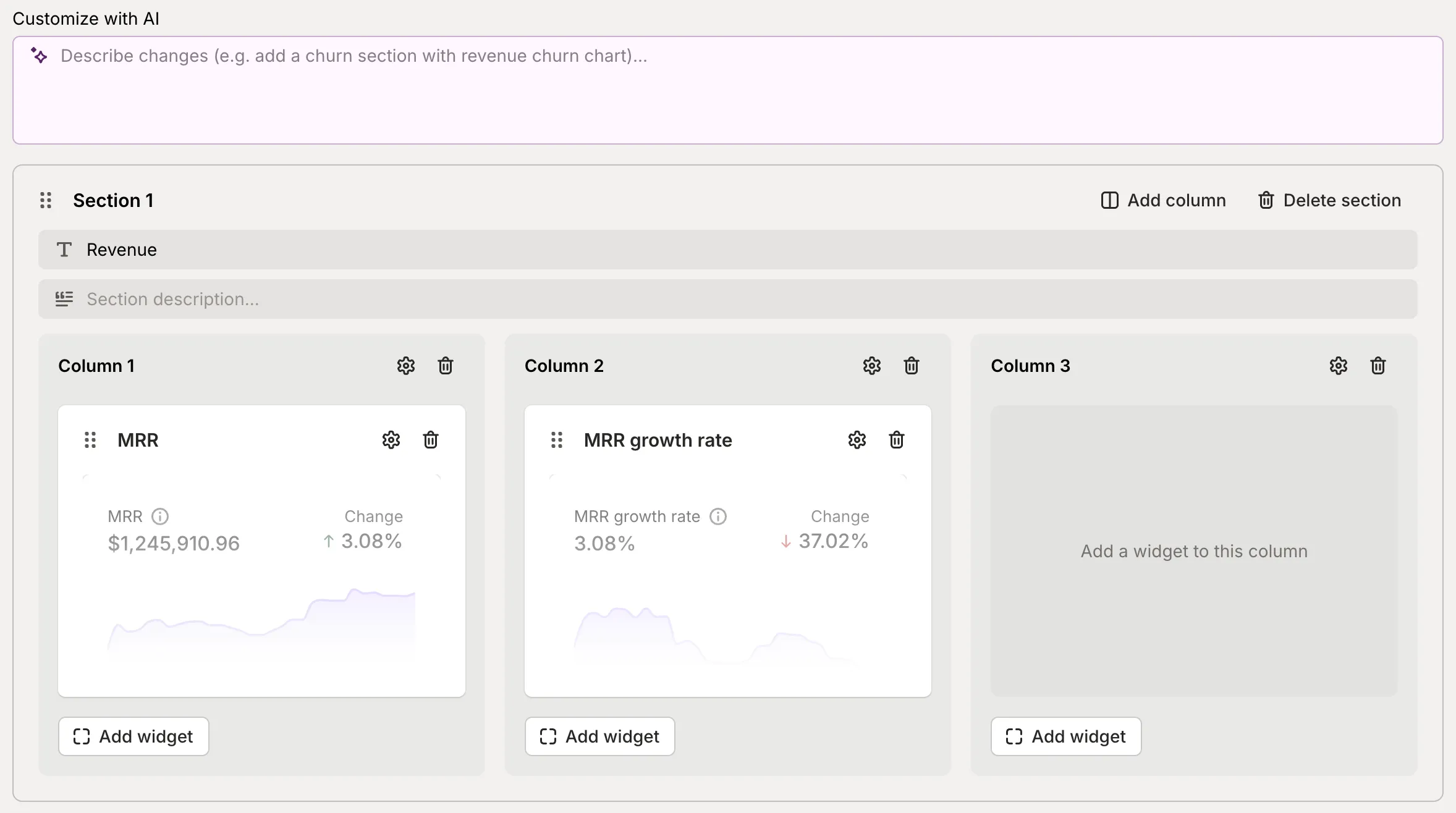Delete Column 1 with trash icon
Viewport: 1456px width, 813px height.
click(446, 366)
